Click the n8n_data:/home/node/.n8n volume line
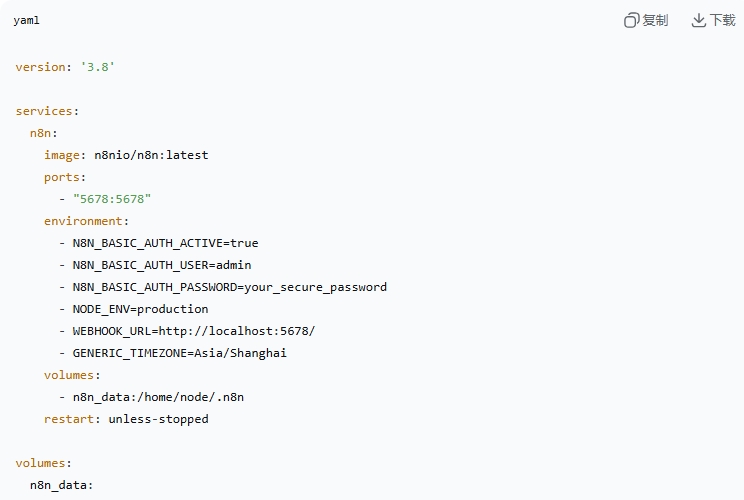The width and height of the screenshot is (744, 500). [158, 397]
